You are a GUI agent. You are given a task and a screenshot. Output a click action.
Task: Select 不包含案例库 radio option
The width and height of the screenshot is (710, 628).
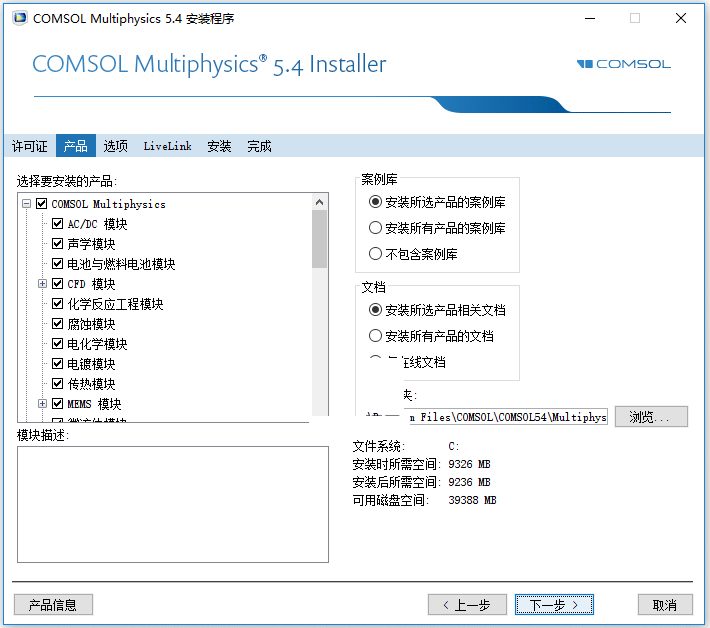(375, 254)
